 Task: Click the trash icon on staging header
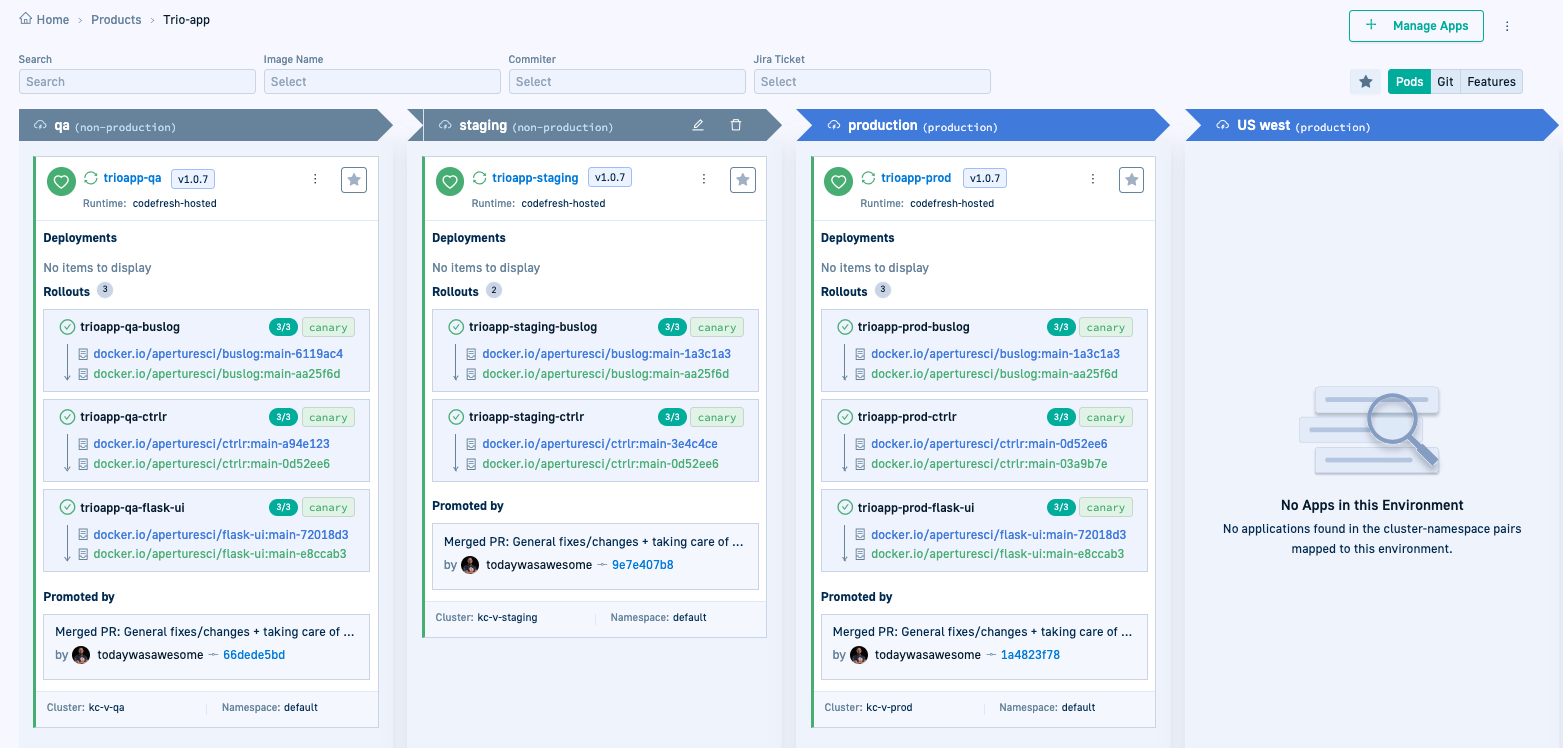(736, 125)
